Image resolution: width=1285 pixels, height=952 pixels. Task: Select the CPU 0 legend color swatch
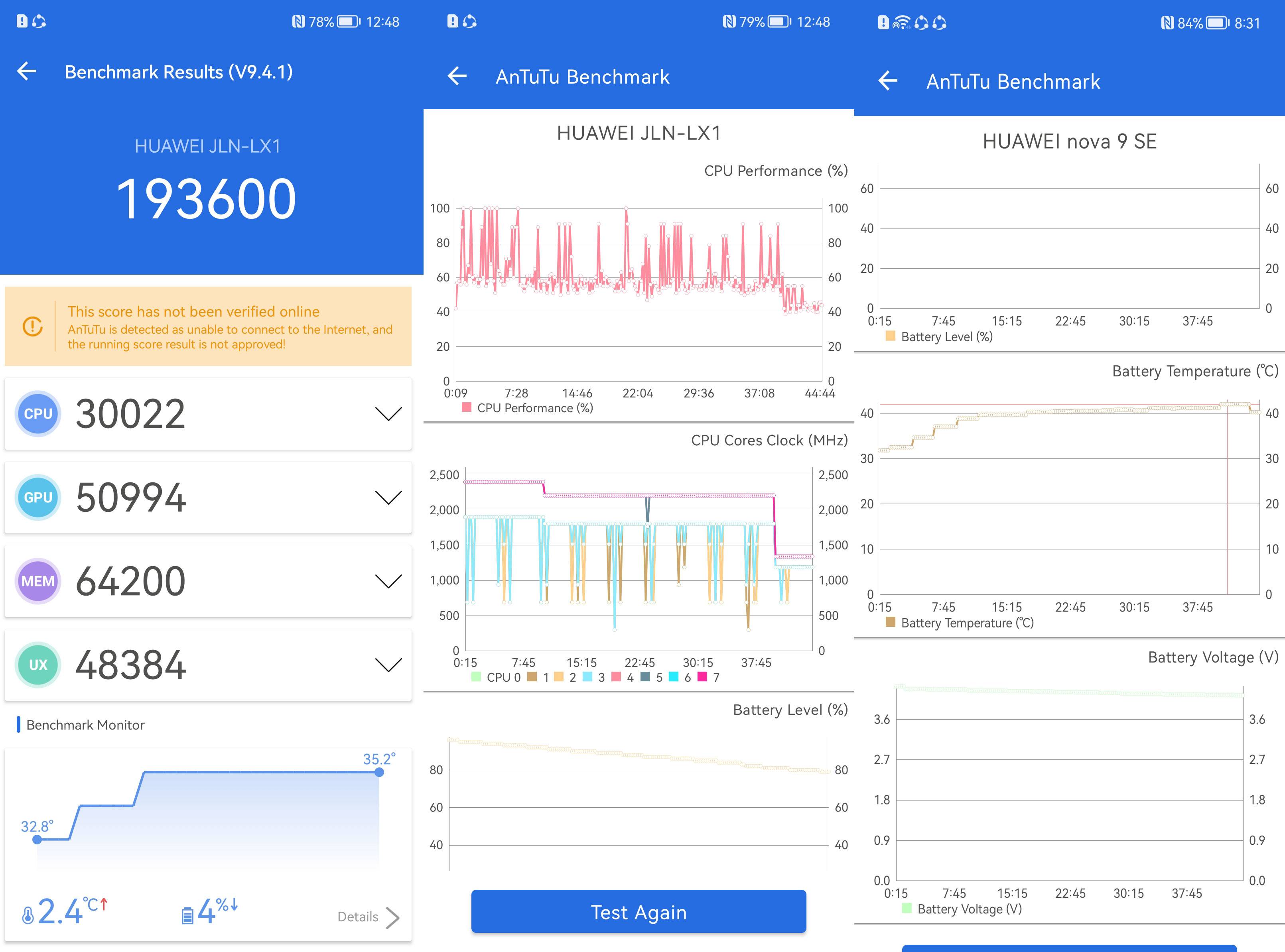click(x=476, y=677)
